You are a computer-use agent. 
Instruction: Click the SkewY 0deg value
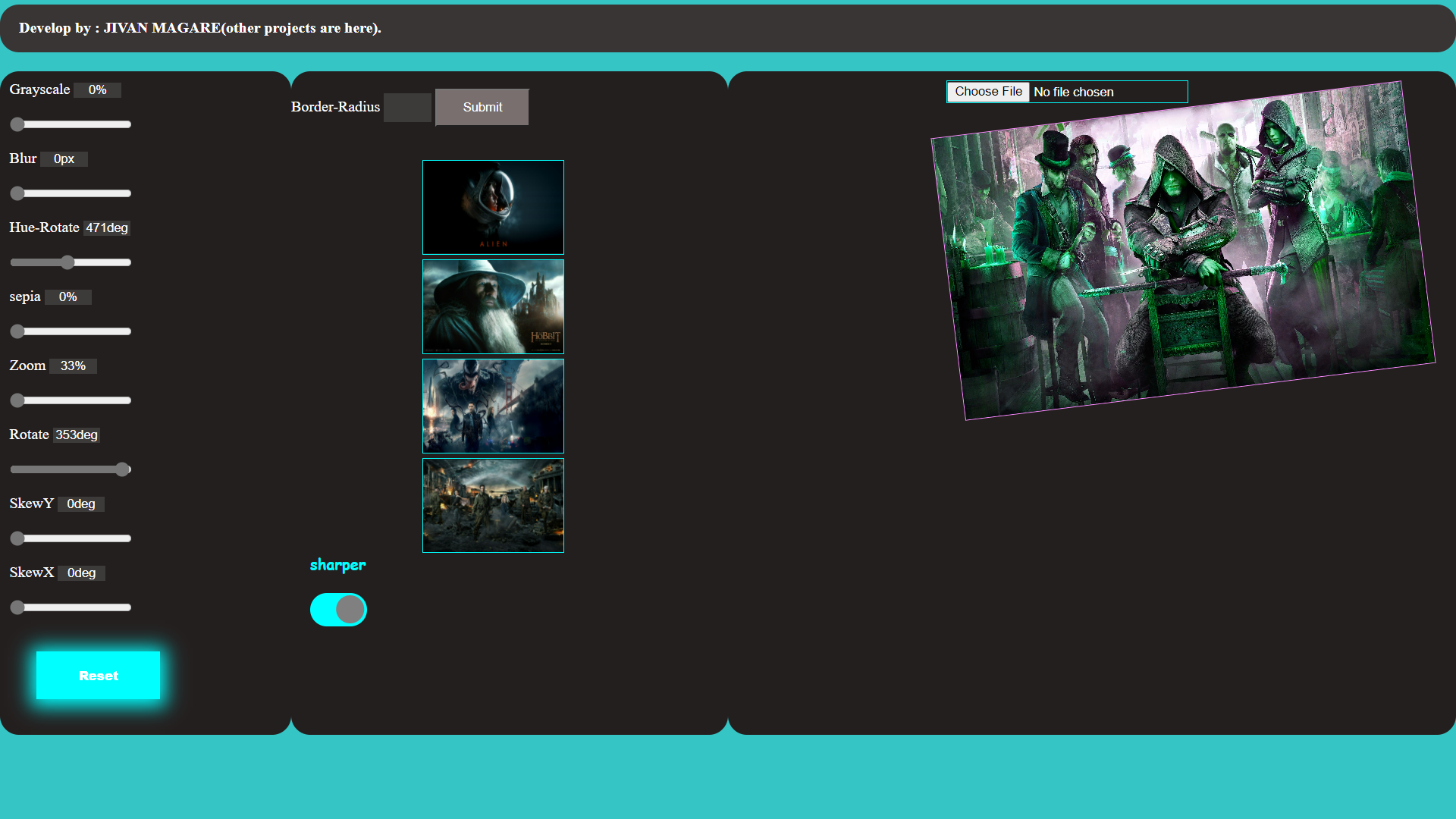(x=81, y=504)
